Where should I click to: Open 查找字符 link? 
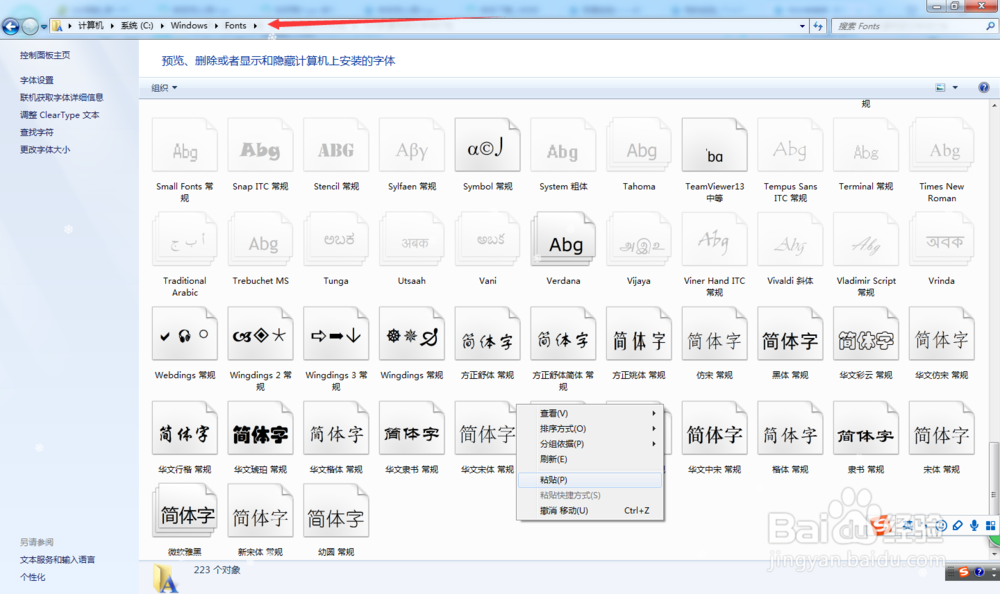pos(36,133)
